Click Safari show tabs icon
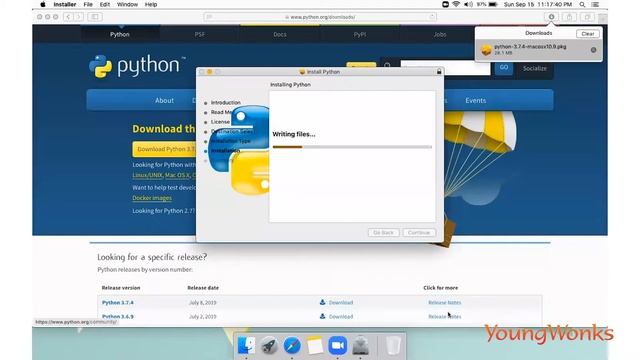 (587, 17)
